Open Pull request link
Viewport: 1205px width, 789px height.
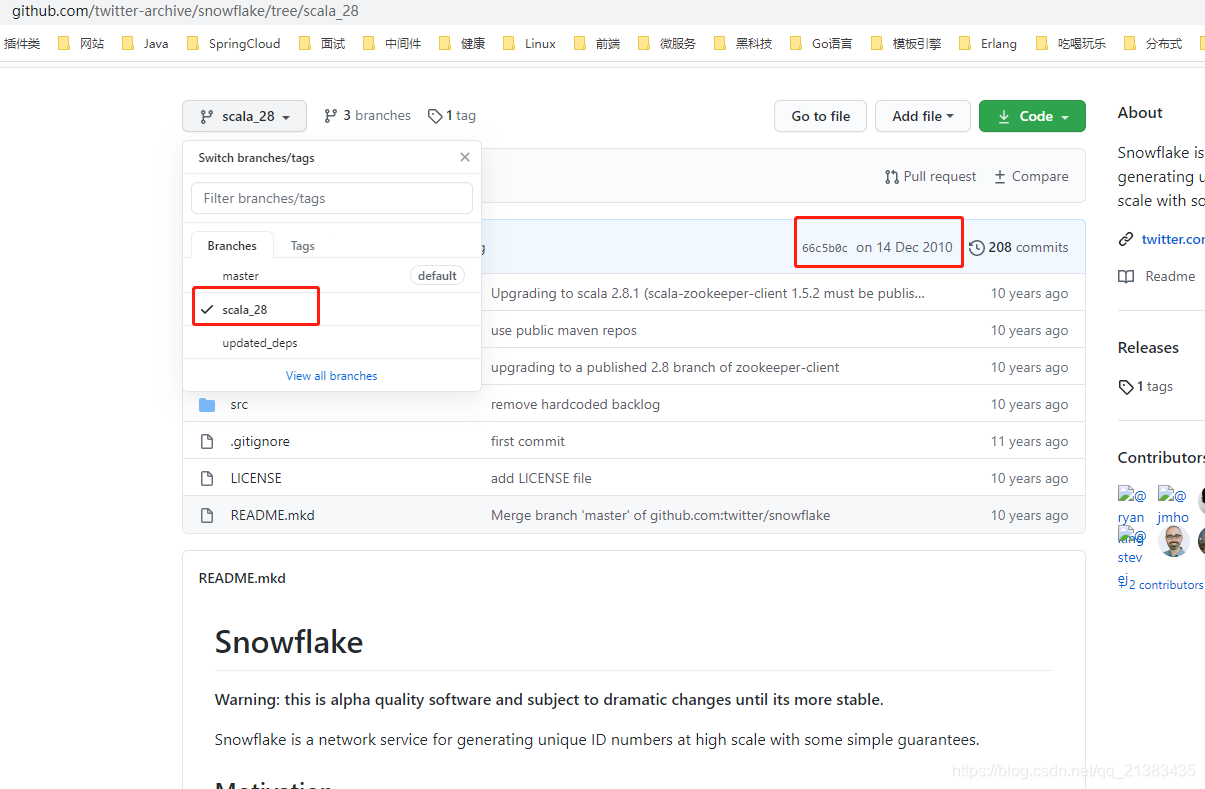[x=930, y=176]
